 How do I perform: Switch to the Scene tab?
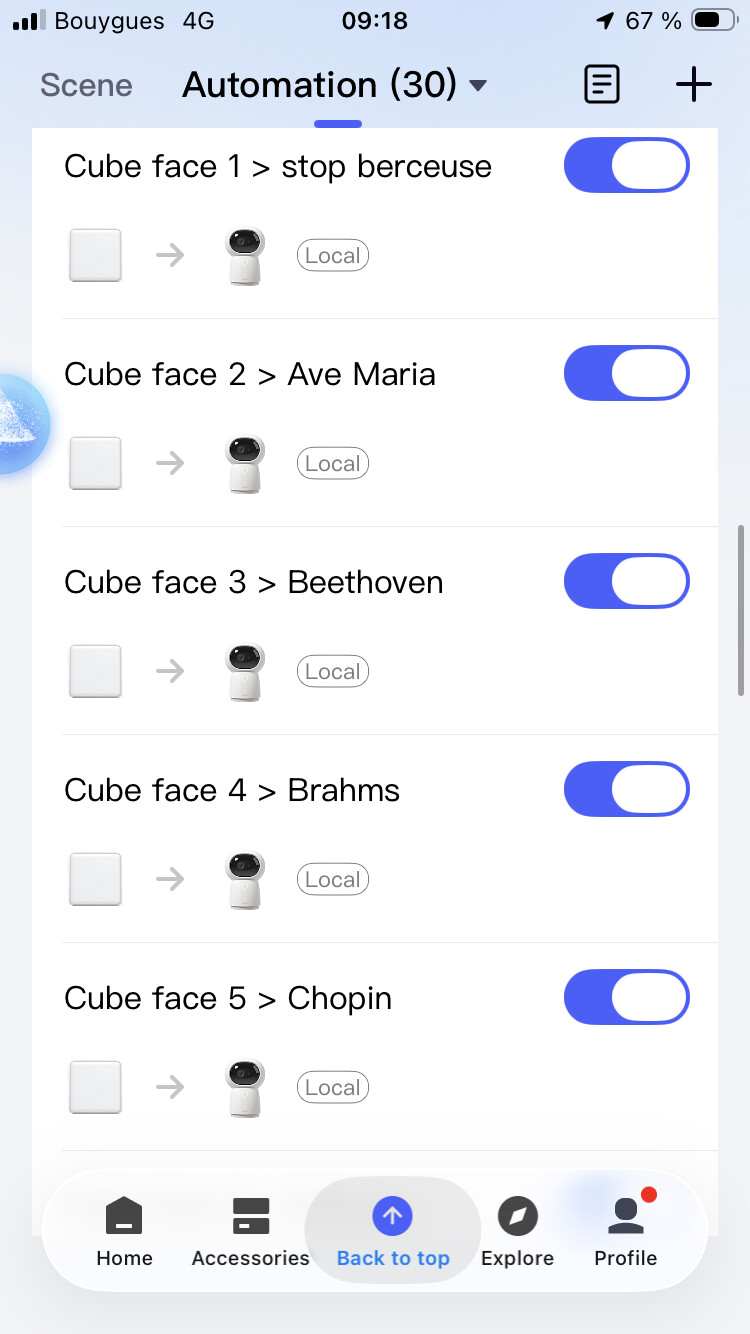[86, 85]
